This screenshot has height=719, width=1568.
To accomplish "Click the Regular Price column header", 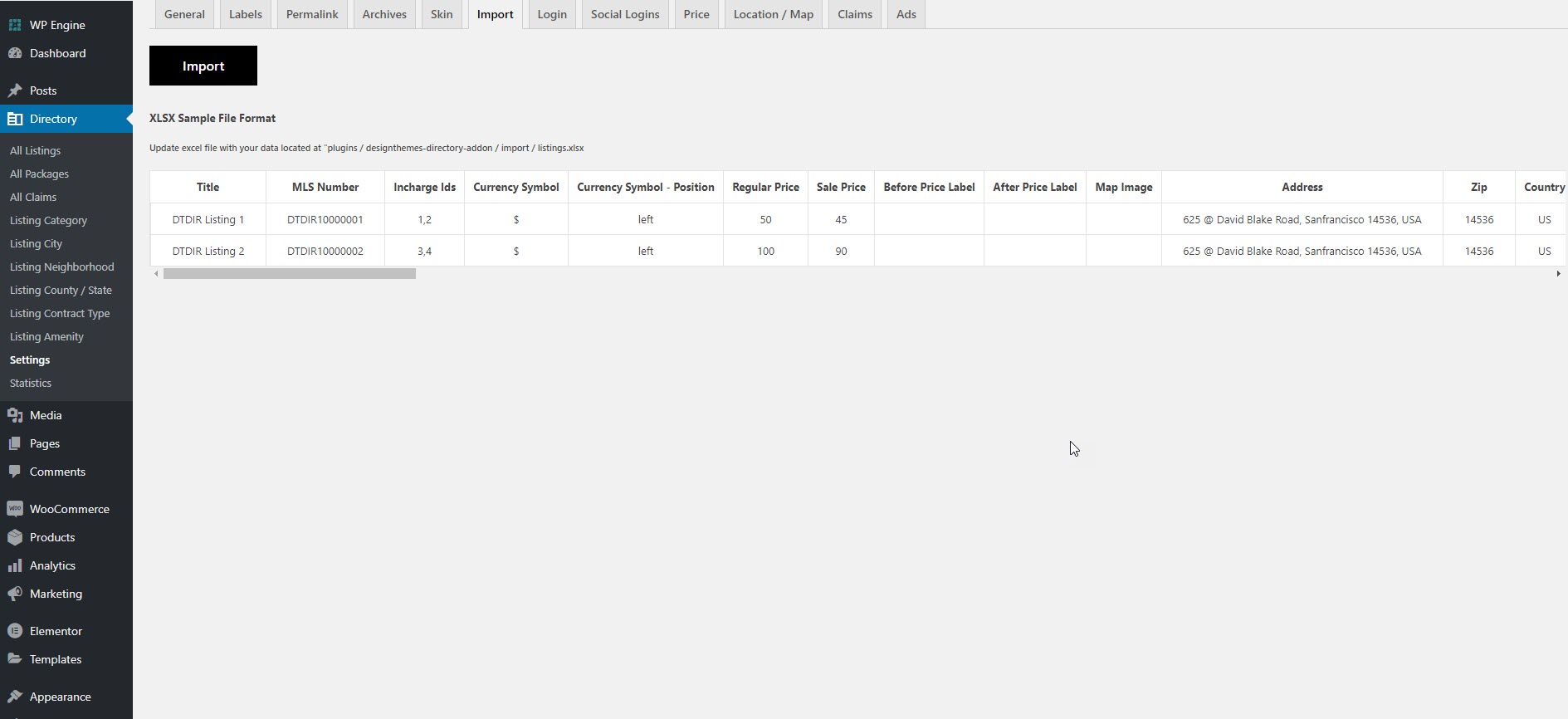I will click(x=766, y=187).
